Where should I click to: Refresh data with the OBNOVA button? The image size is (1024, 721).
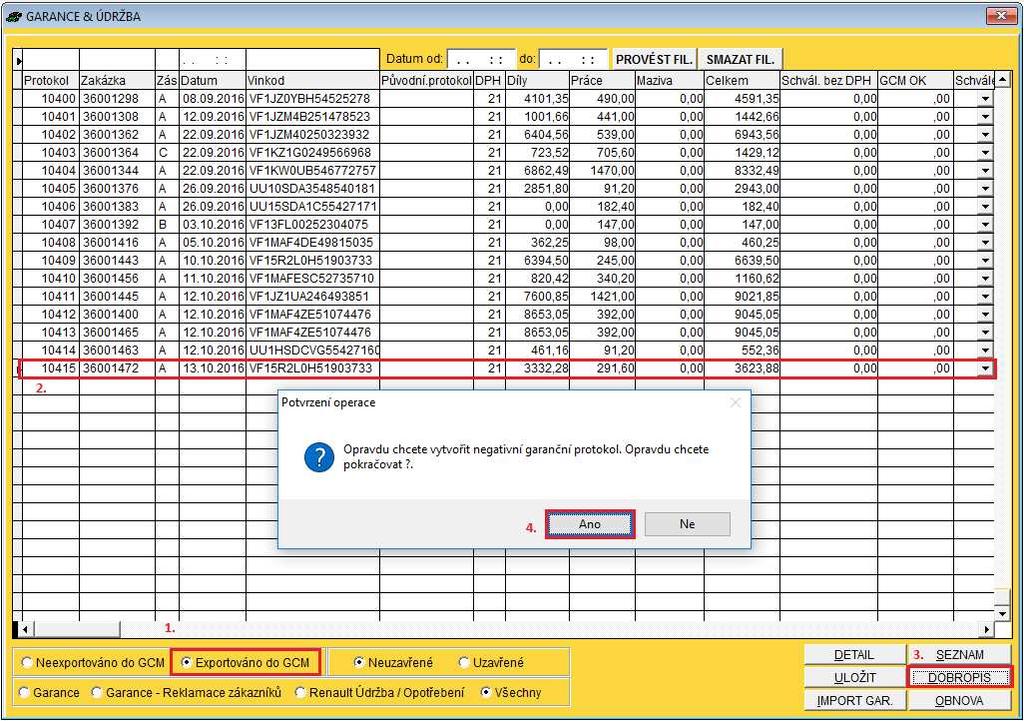(959, 701)
